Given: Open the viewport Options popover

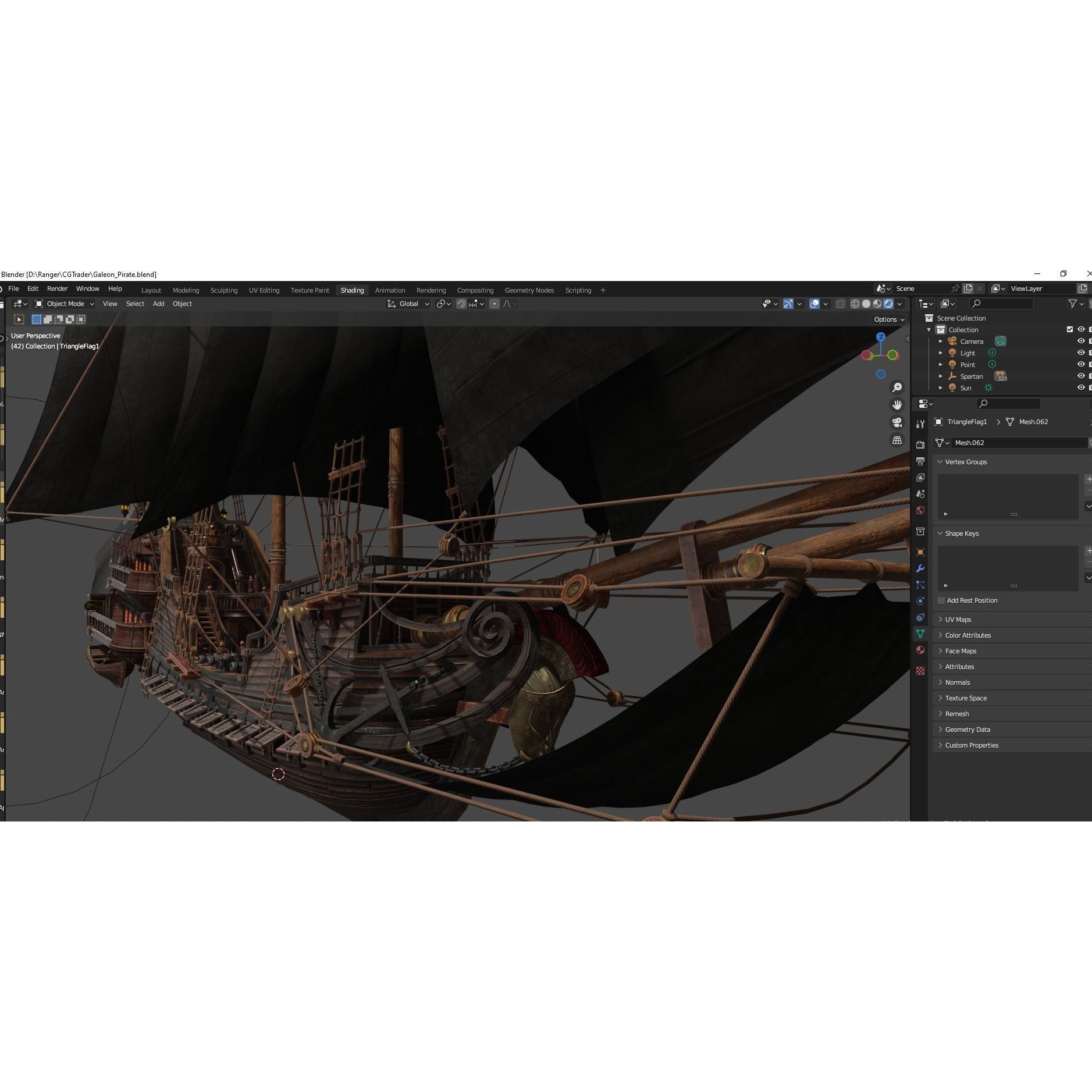Looking at the screenshot, I should [x=888, y=319].
